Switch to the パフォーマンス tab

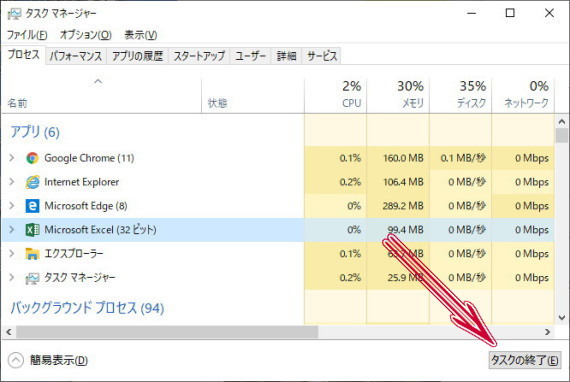tap(76, 56)
